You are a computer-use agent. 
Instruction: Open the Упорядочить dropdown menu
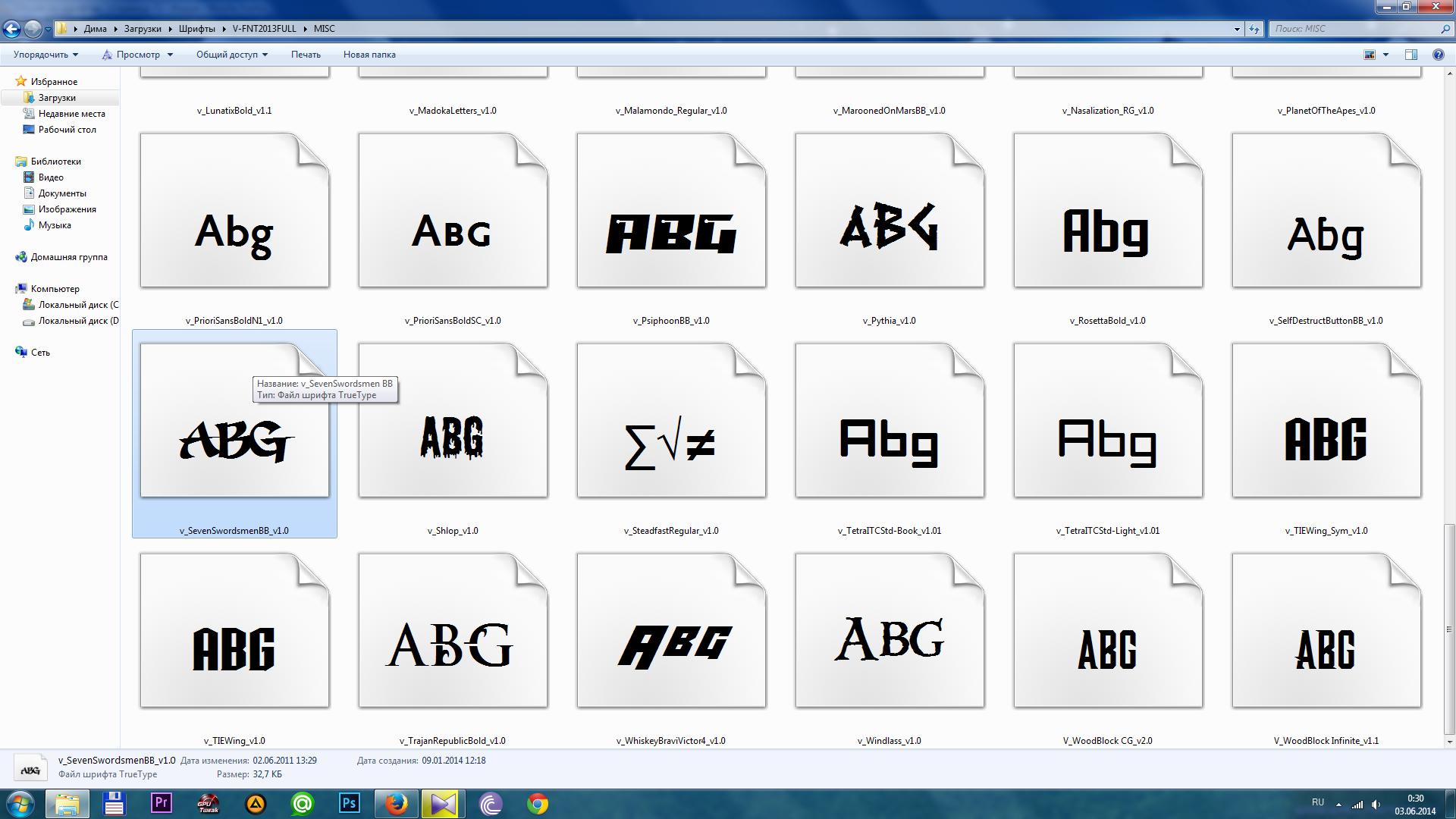point(45,55)
